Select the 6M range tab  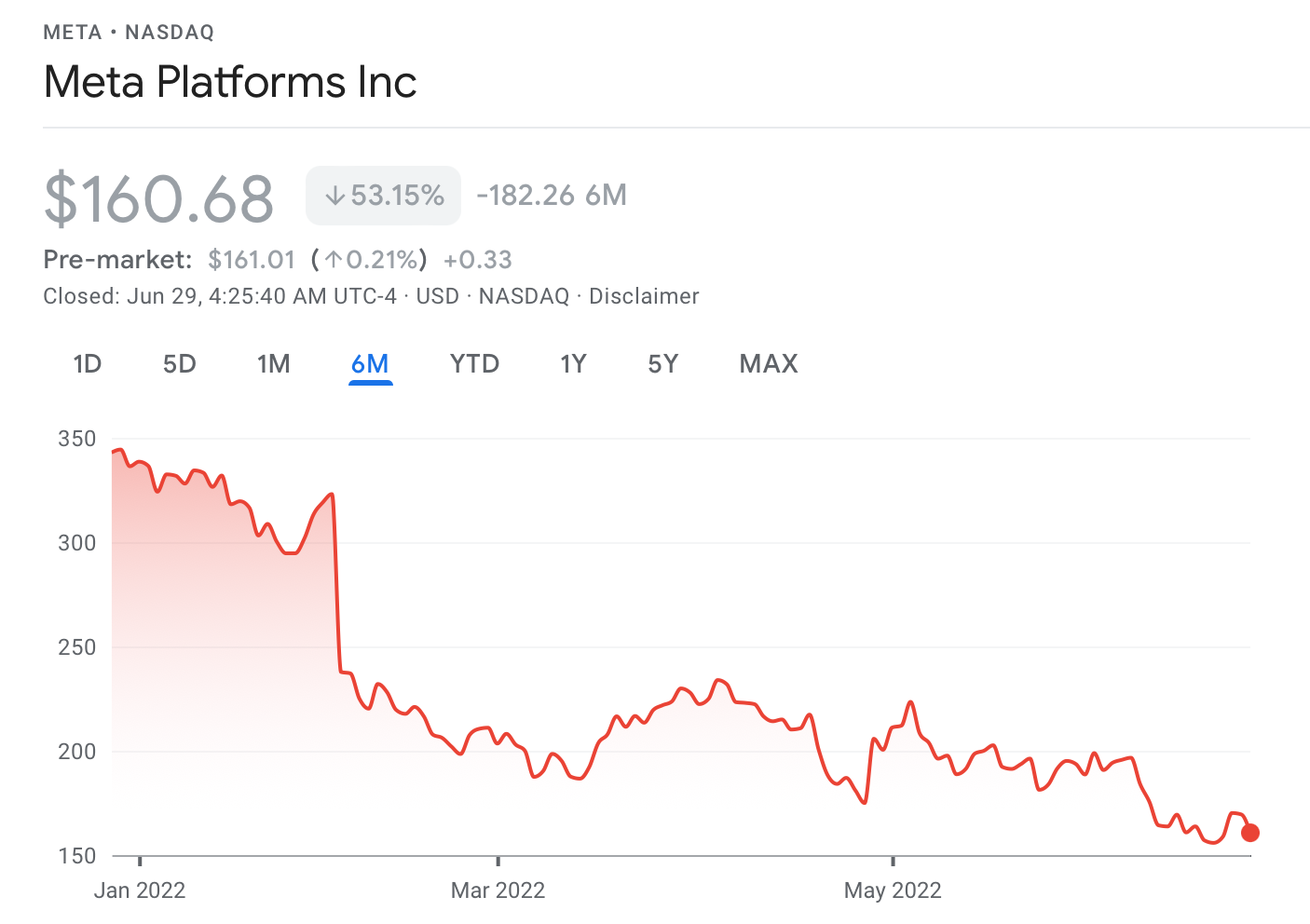[370, 363]
